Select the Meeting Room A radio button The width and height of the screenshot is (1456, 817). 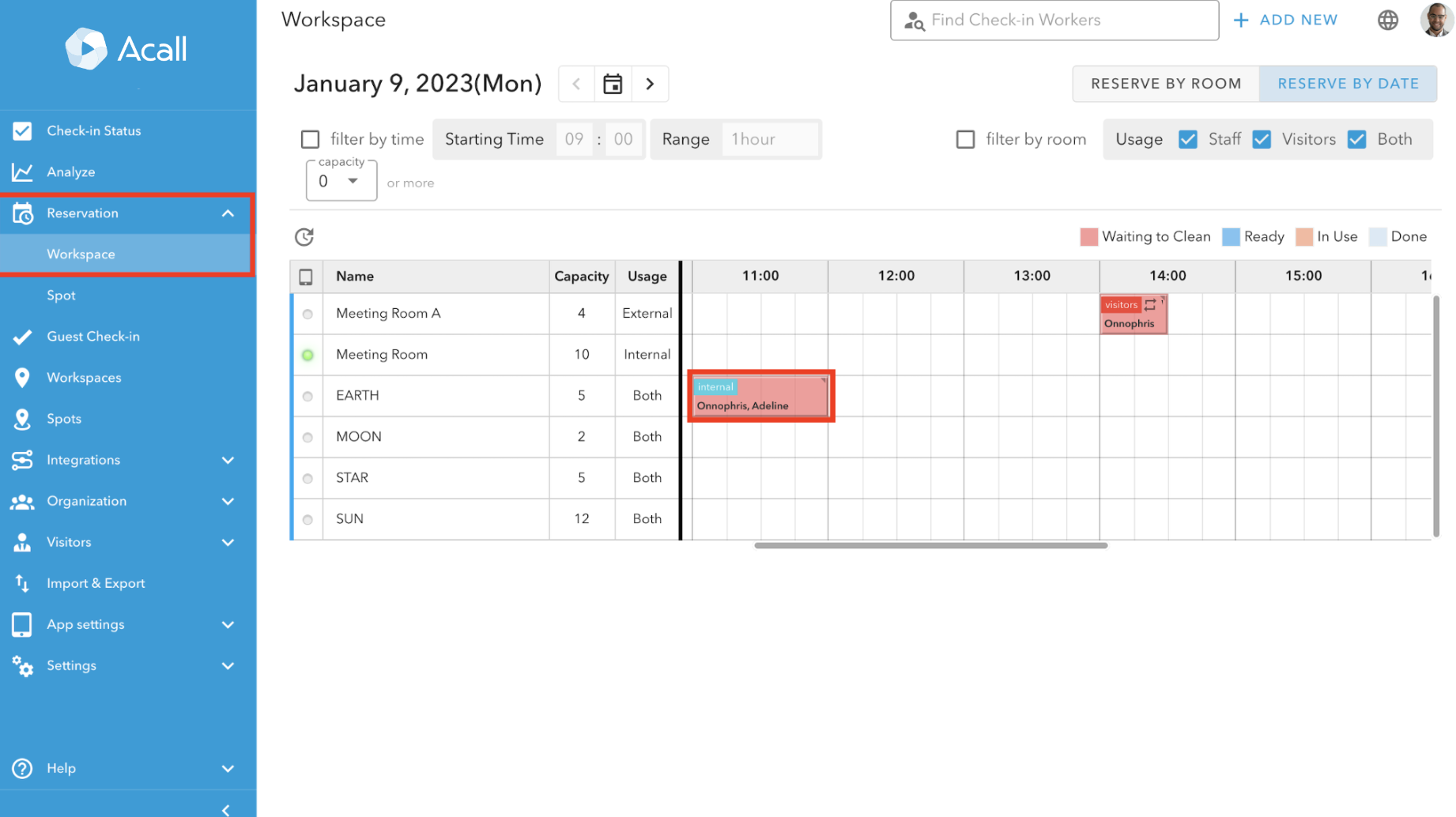click(x=307, y=314)
